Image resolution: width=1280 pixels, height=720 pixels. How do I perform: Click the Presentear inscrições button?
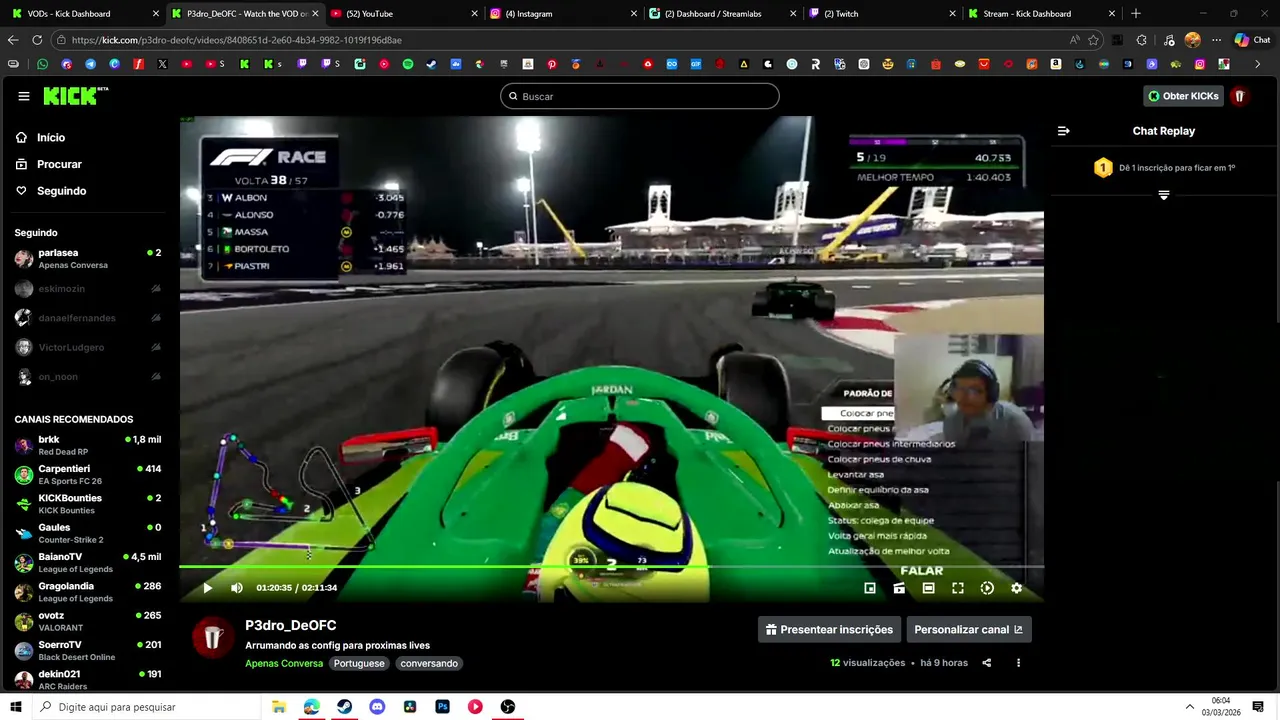pyautogui.click(x=829, y=630)
